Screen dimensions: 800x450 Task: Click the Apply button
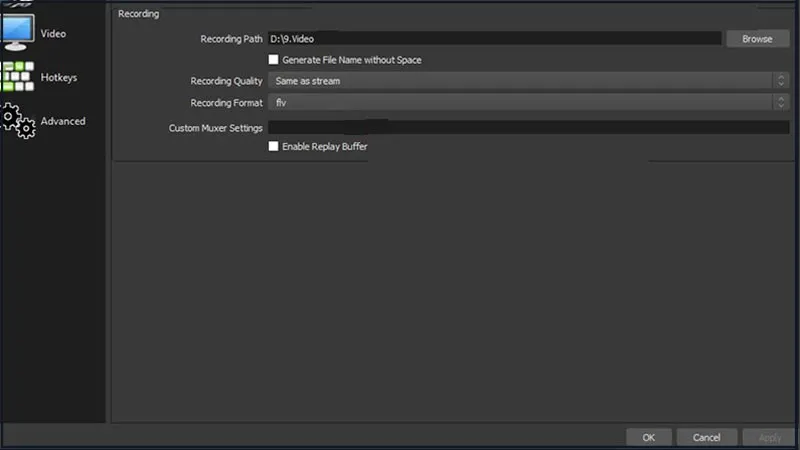coord(769,438)
